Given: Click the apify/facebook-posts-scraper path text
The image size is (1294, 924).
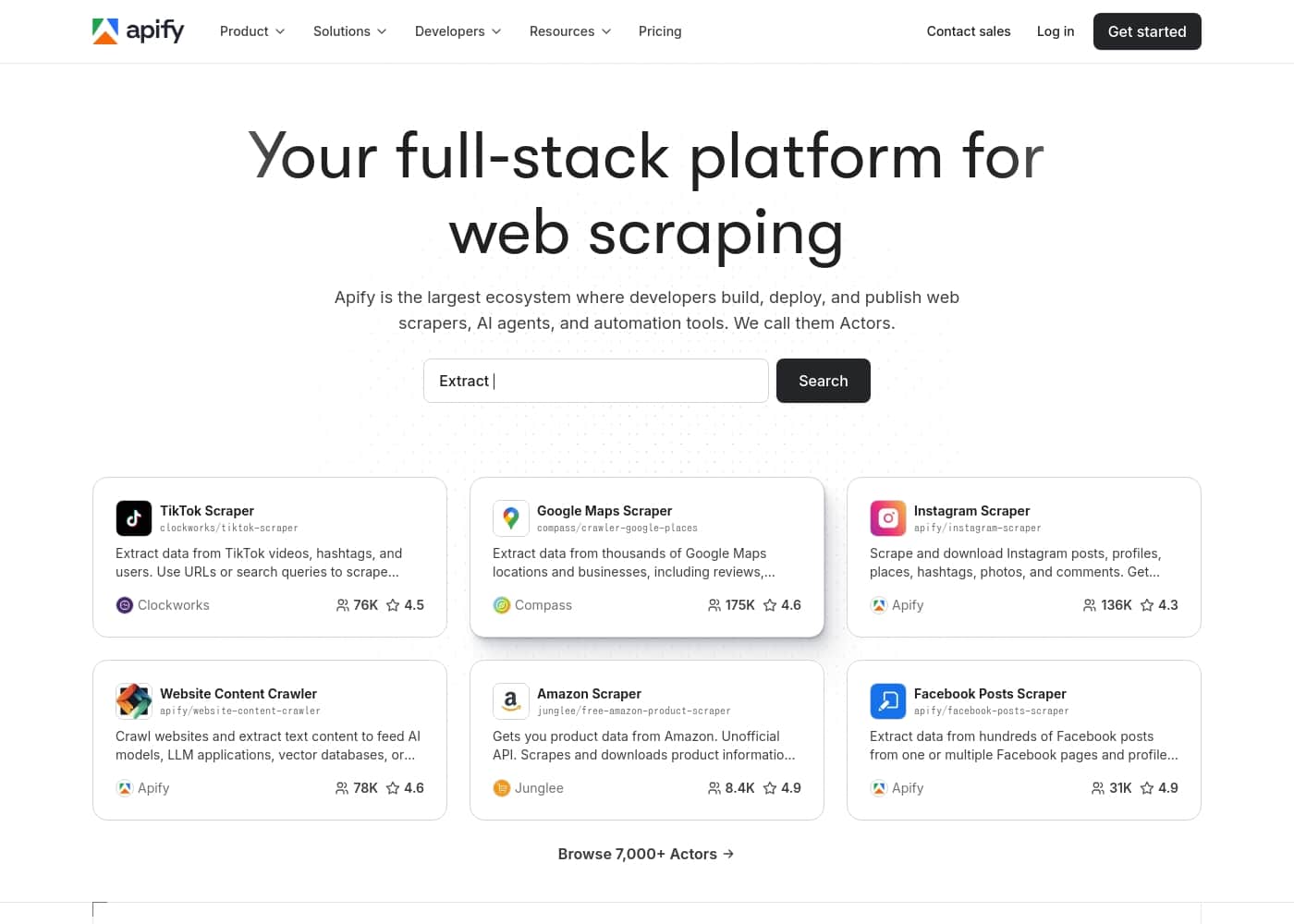Looking at the screenshot, I should (x=992, y=711).
